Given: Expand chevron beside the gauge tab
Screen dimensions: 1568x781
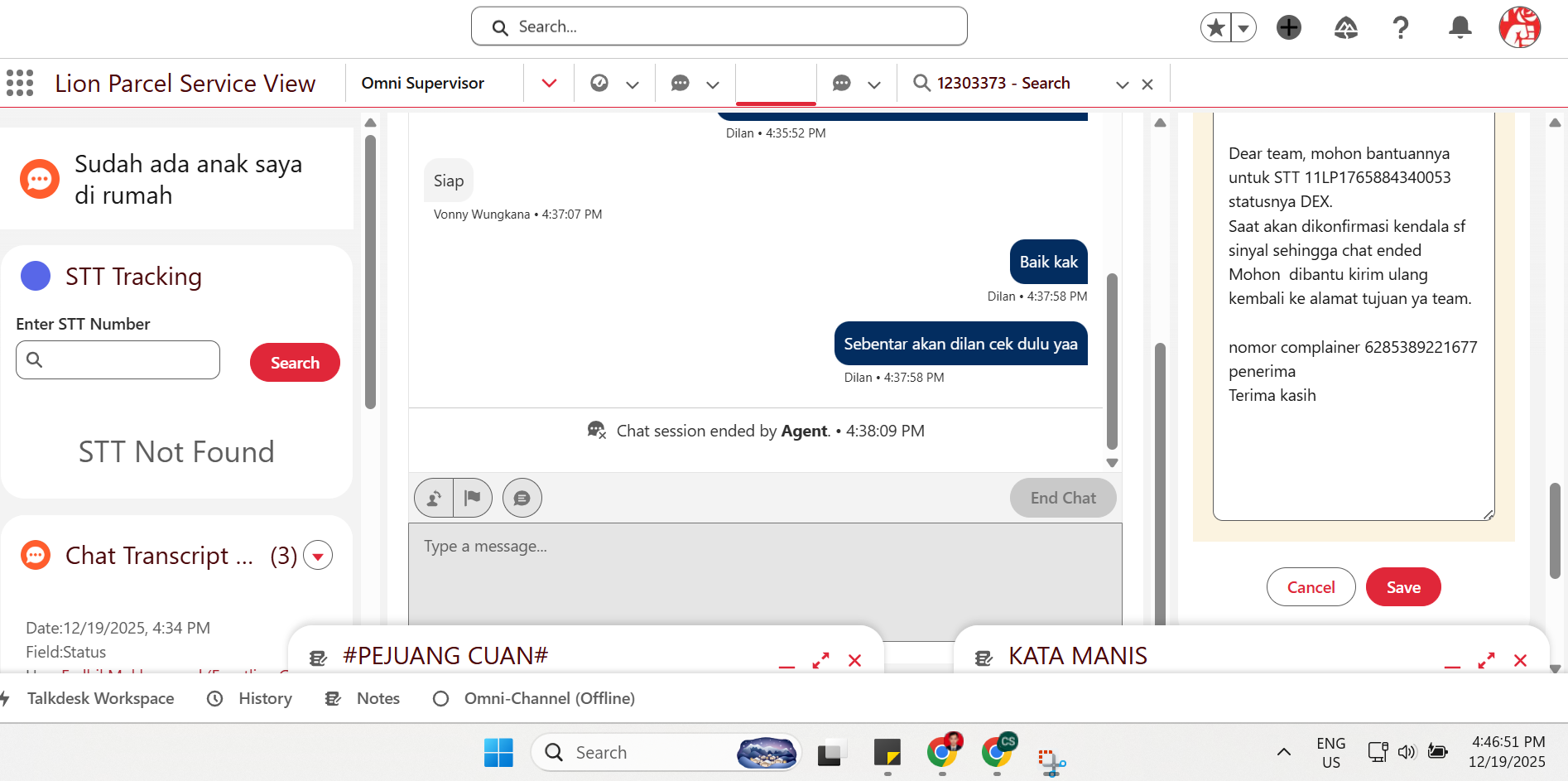Looking at the screenshot, I should [x=632, y=84].
